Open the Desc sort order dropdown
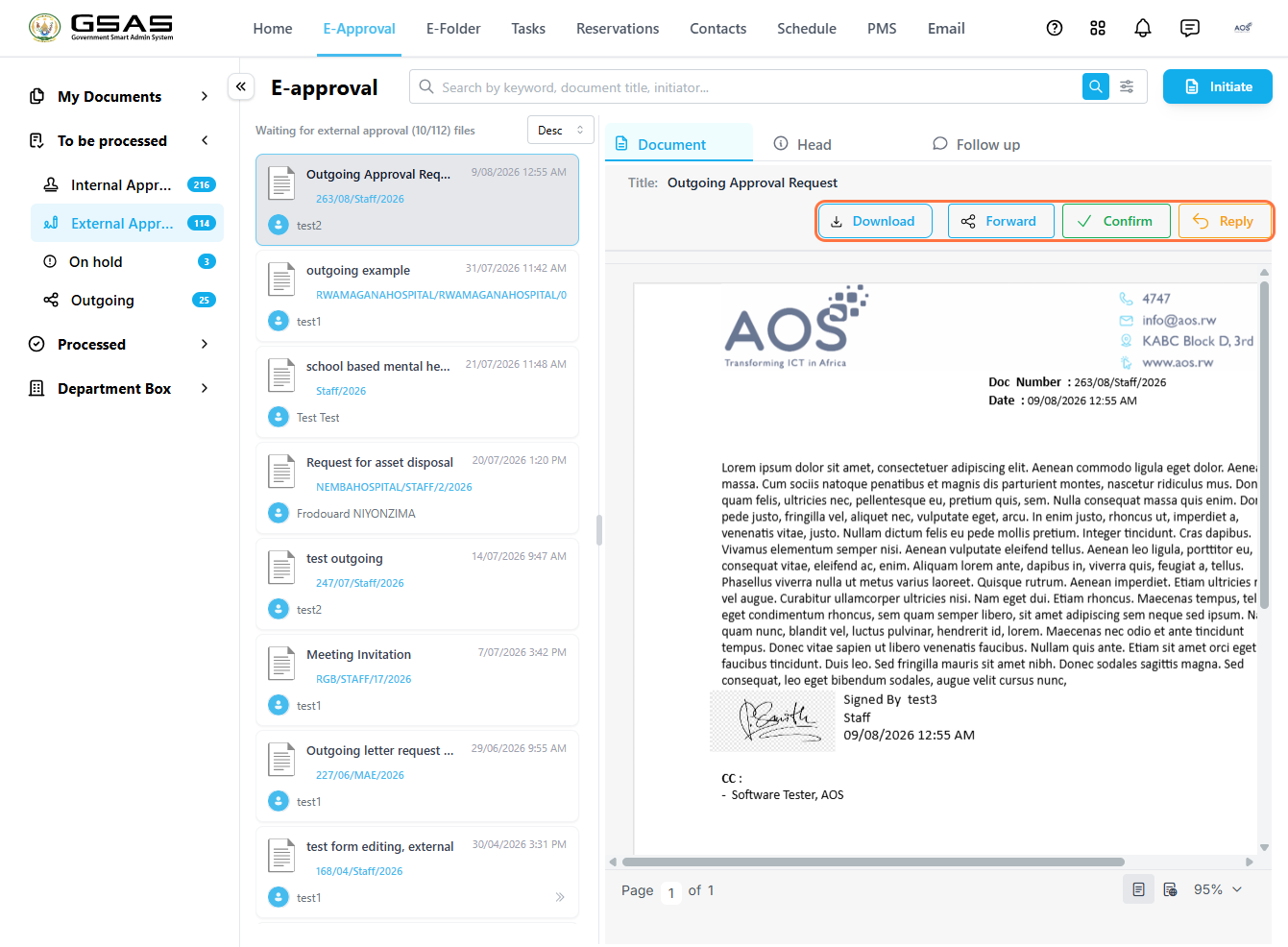 coord(560,130)
